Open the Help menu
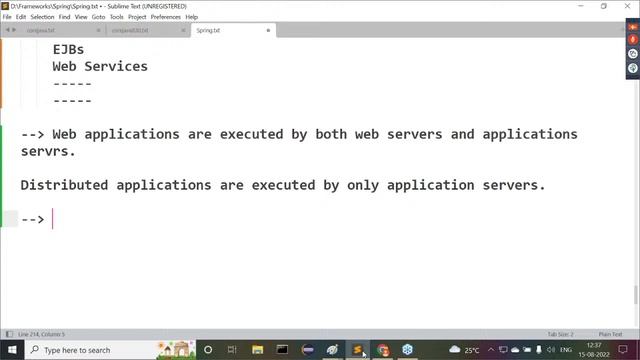The height and width of the screenshot is (360, 640). 191,17
